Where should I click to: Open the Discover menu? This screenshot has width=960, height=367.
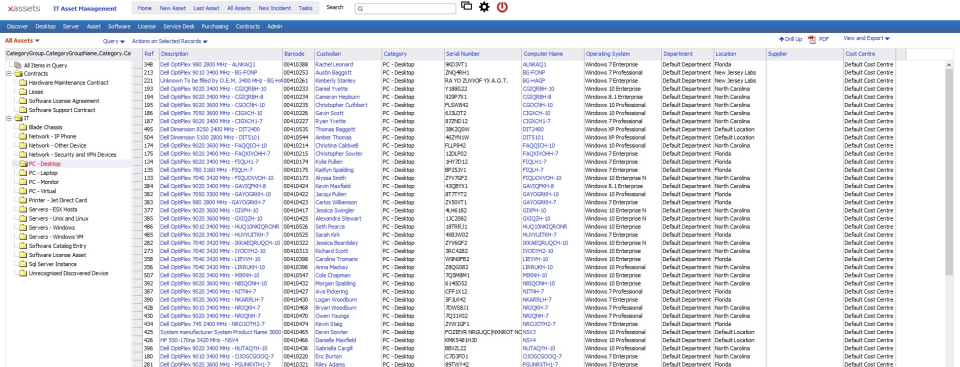(17, 26)
